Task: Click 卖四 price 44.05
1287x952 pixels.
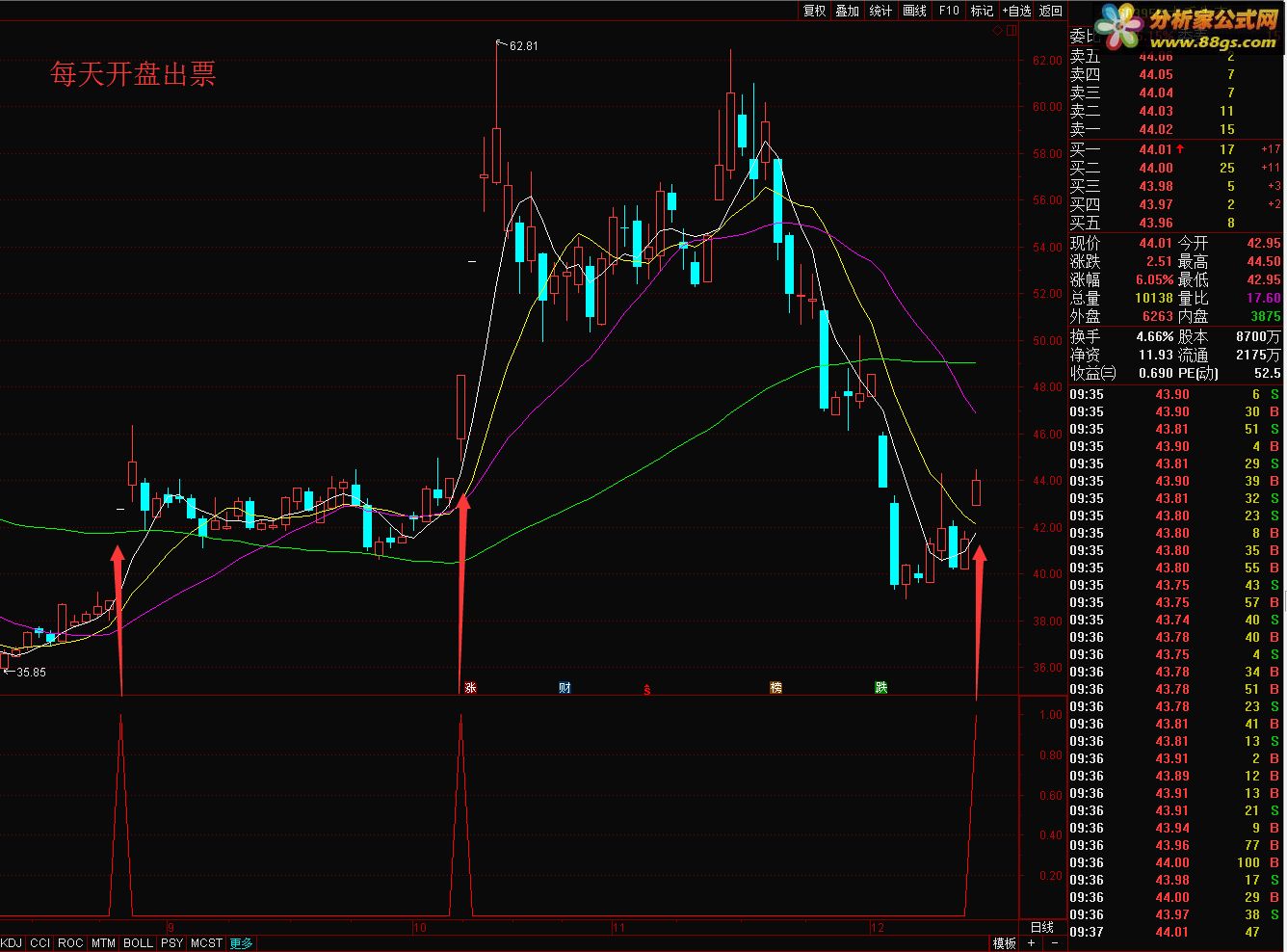Action: 1156,74
